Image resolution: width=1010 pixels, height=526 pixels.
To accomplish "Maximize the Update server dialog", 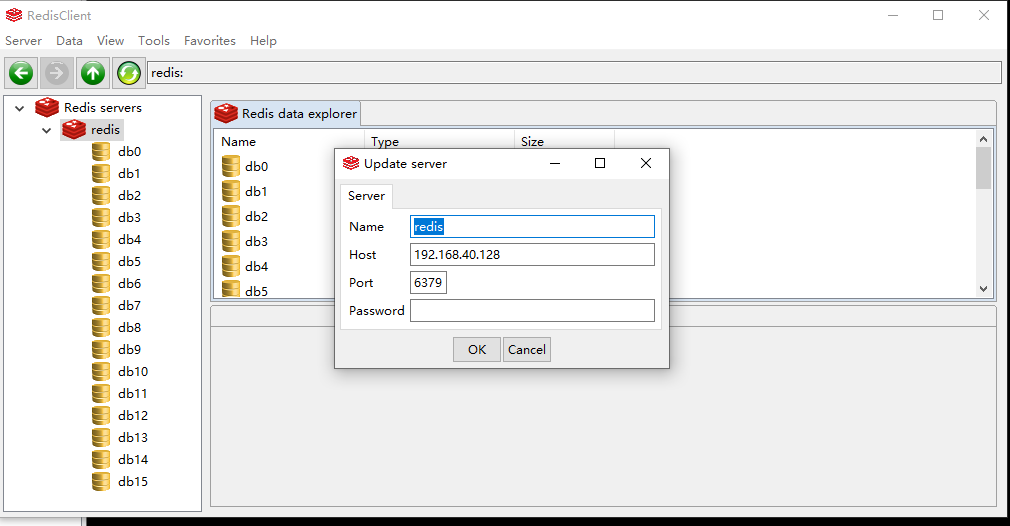I will tap(600, 164).
